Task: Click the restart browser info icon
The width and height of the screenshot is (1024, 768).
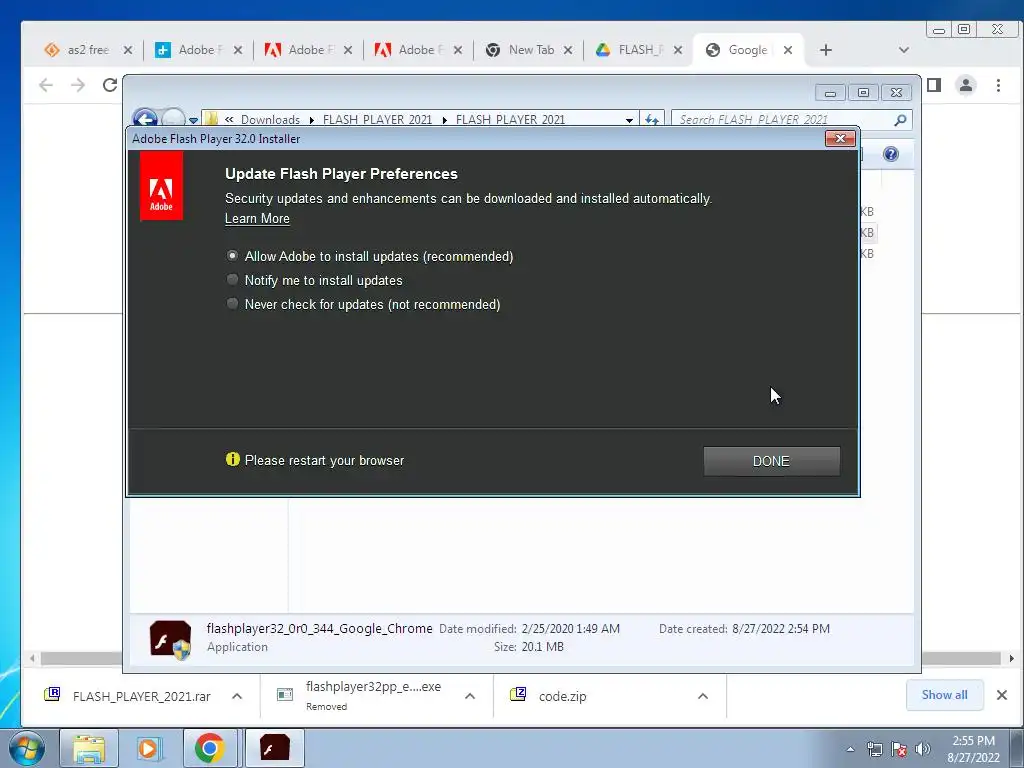Action: pyautogui.click(x=232, y=459)
